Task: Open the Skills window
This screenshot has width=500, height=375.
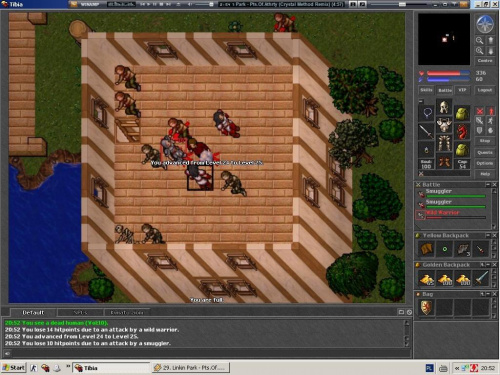Action: coord(426,90)
